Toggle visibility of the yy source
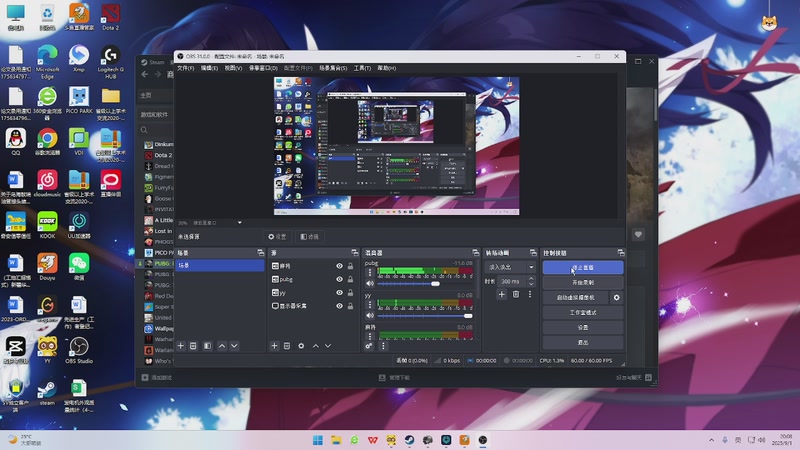Viewport: 800px width, 450px height. tap(339, 293)
